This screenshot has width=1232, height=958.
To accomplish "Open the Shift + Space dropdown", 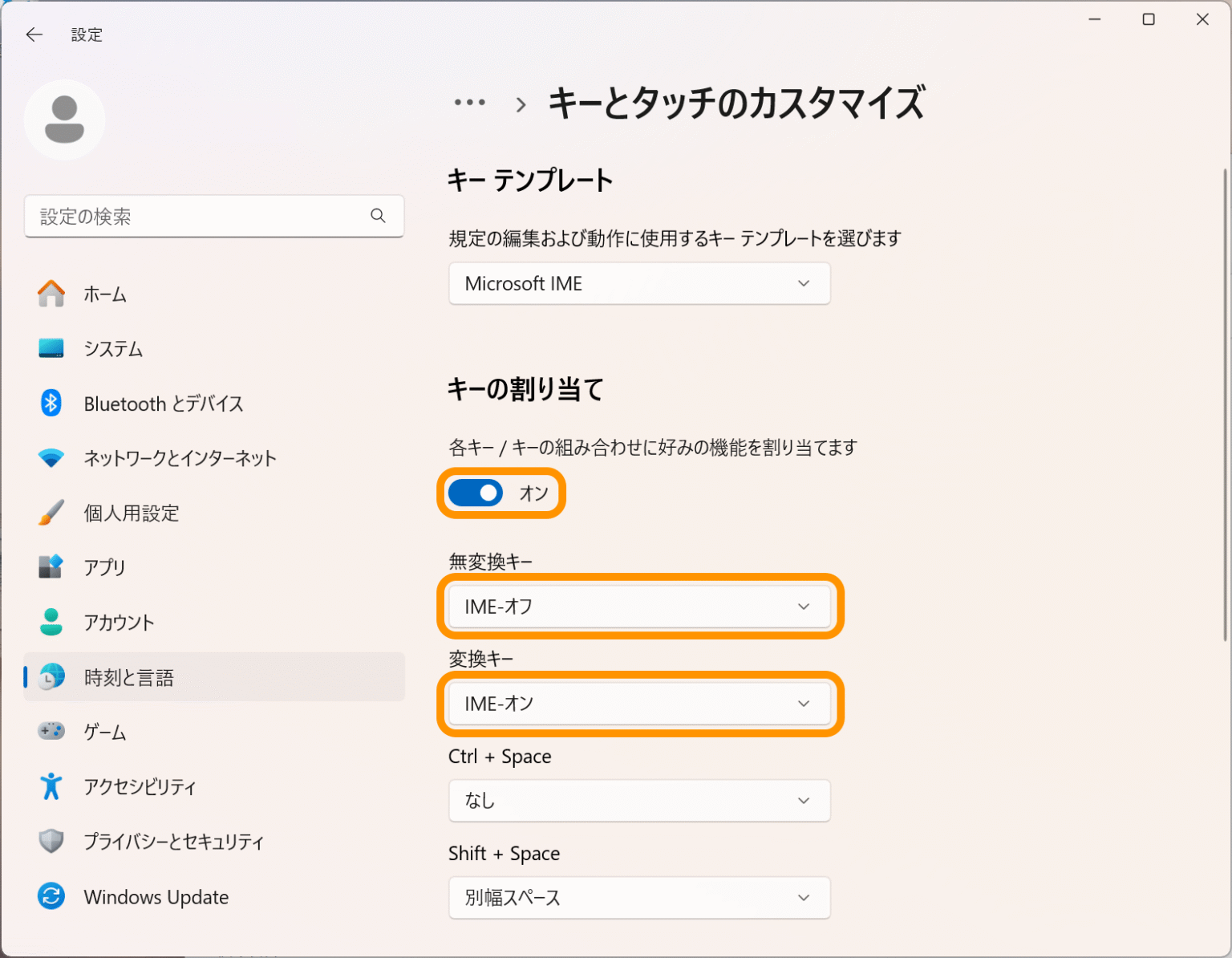I will tap(639, 897).
